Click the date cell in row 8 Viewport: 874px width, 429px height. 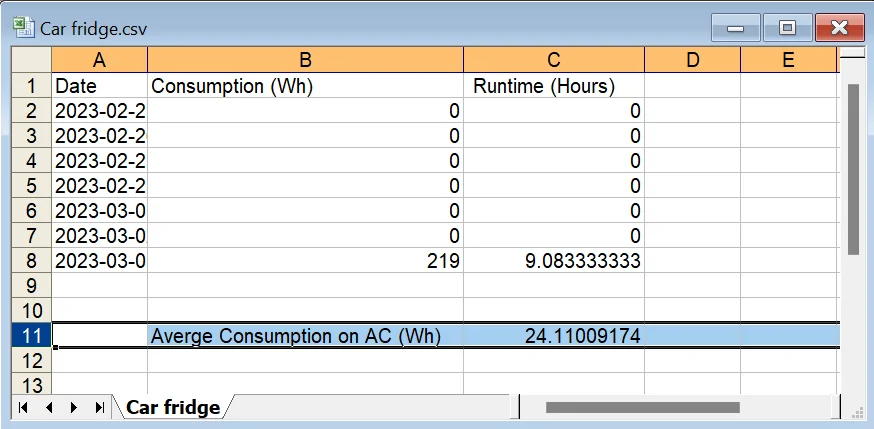pyautogui.click(x=99, y=261)
